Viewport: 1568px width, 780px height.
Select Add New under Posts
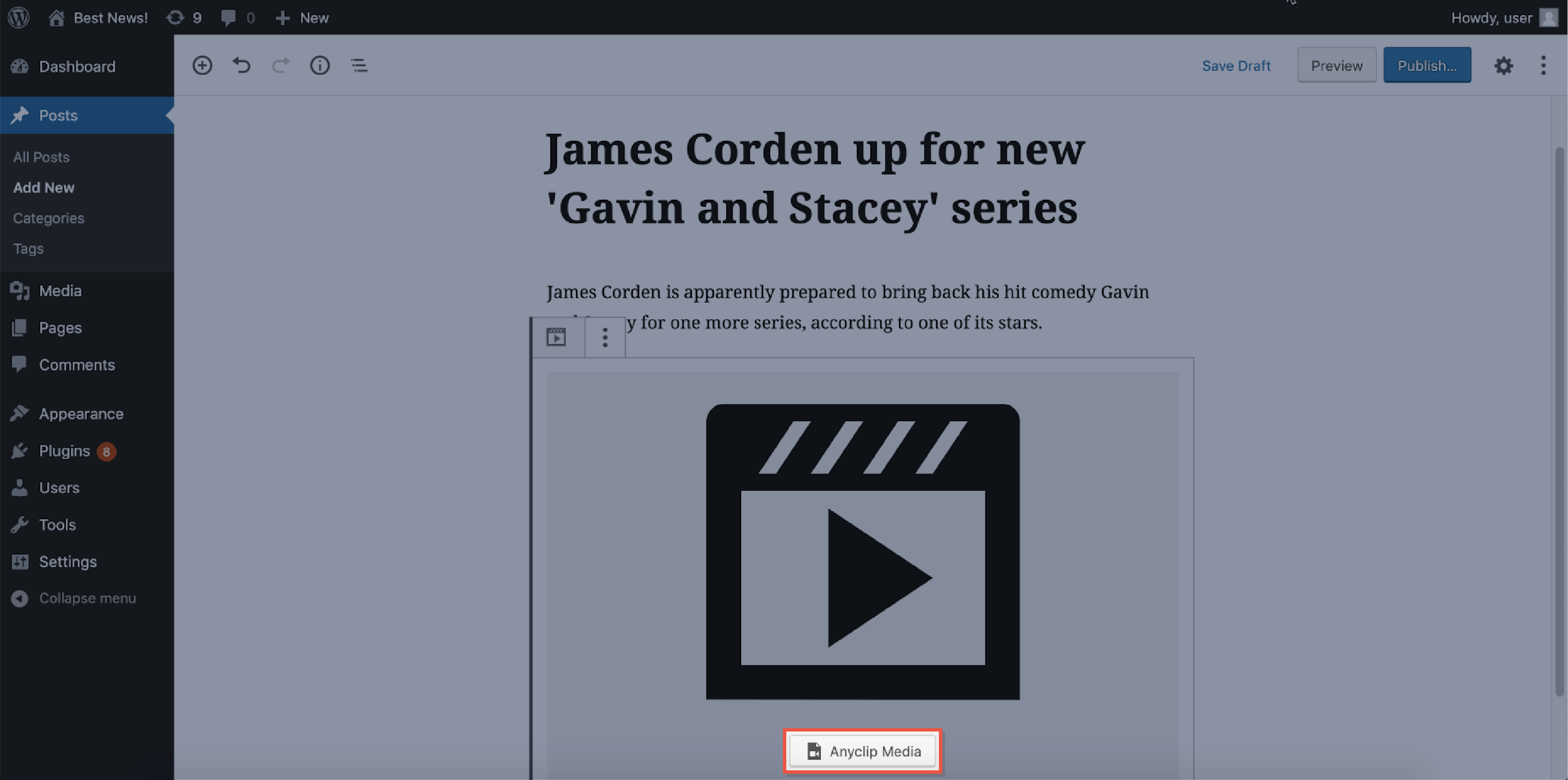click(x=44, y=187)
